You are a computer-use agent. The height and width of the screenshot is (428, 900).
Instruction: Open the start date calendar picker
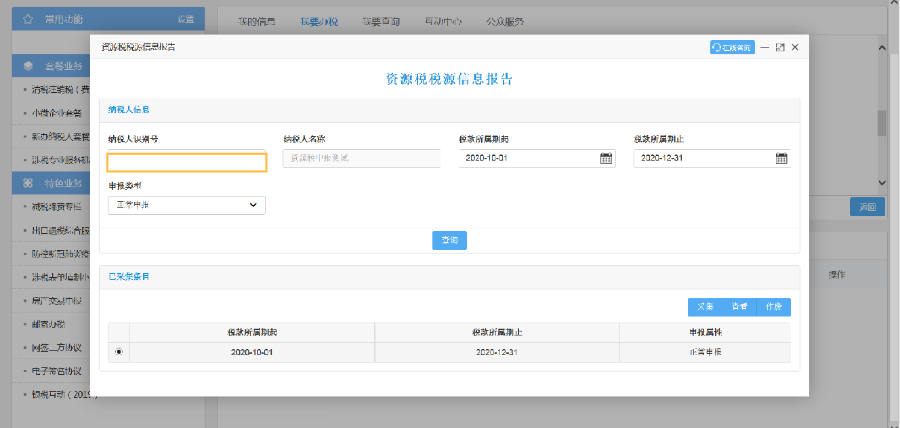pyautogui.click(x=605, y=158)
